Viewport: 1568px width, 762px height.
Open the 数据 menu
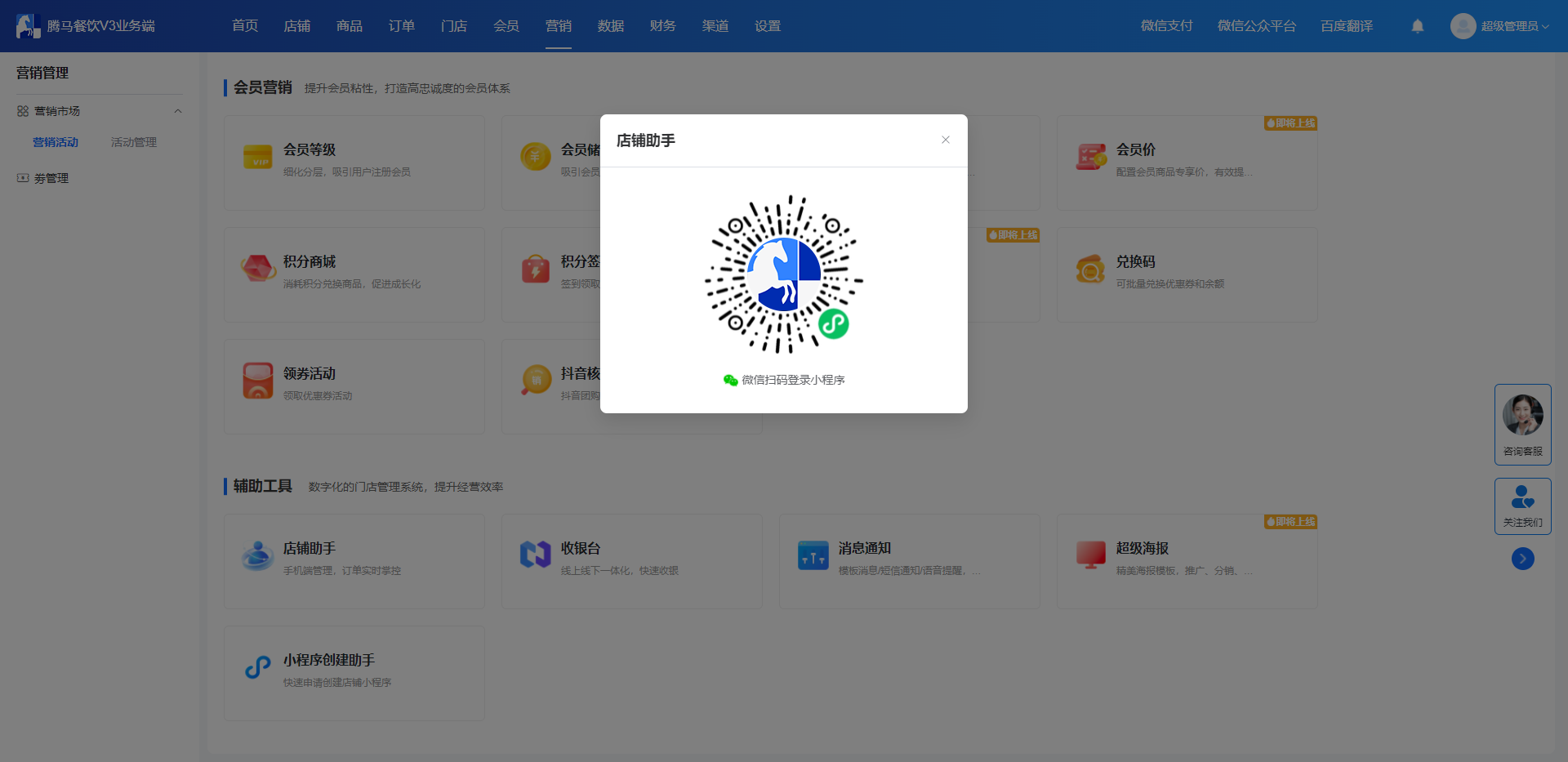[x=611, y=26]
